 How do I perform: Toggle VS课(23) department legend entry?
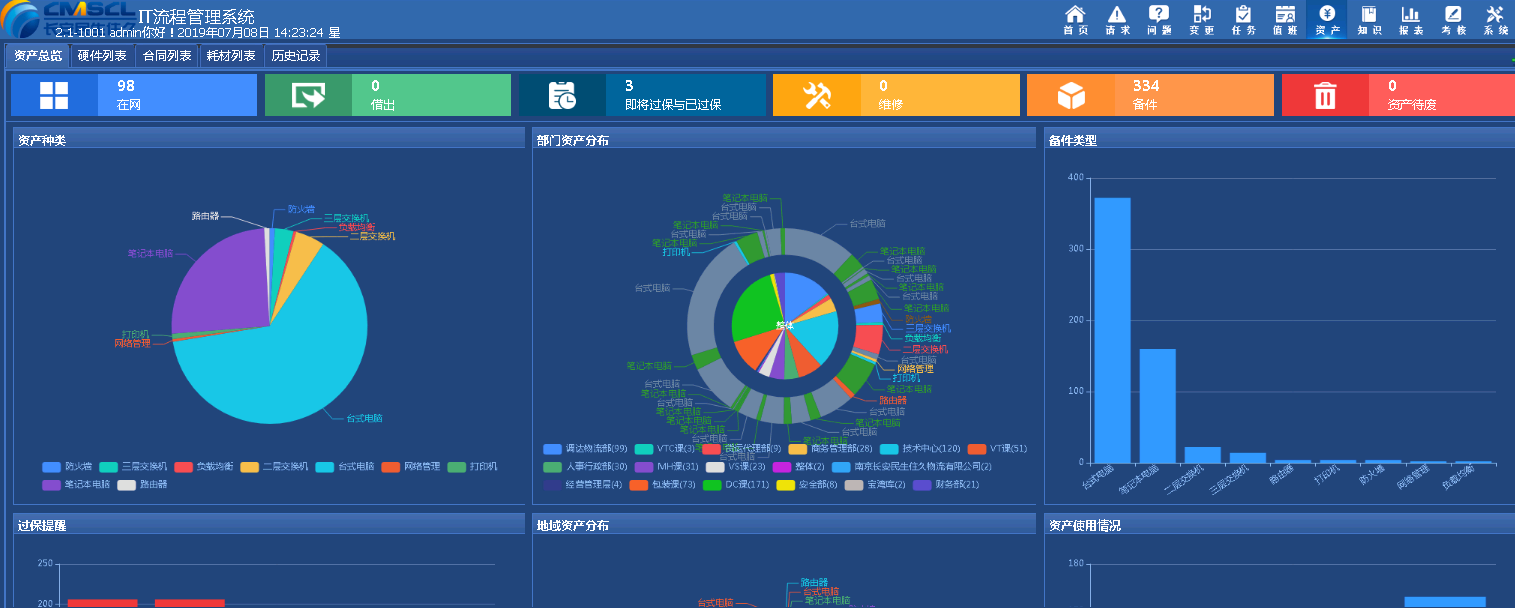(x=735, y=467)
